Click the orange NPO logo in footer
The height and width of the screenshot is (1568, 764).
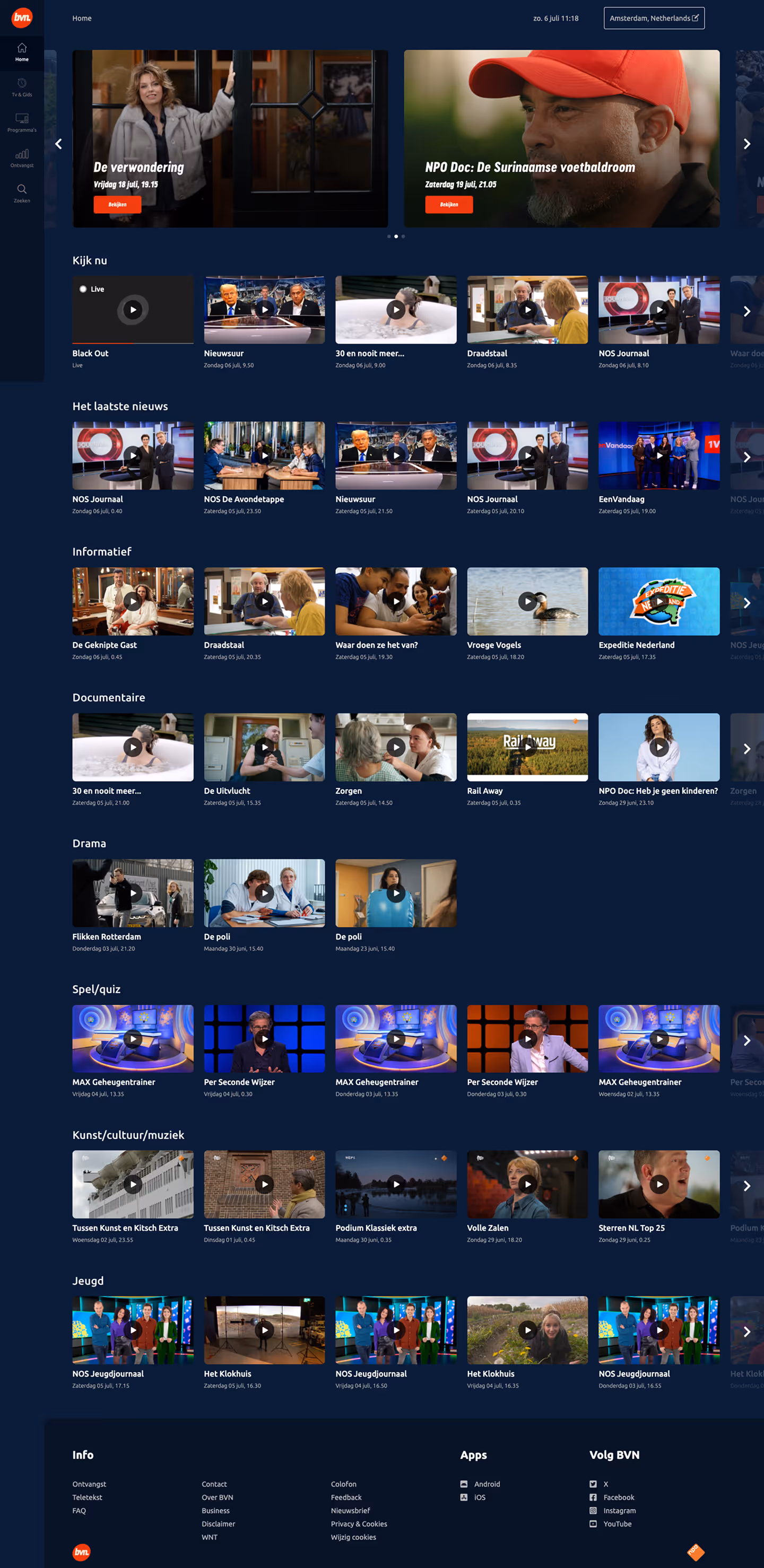click(x=696, y=1553)
